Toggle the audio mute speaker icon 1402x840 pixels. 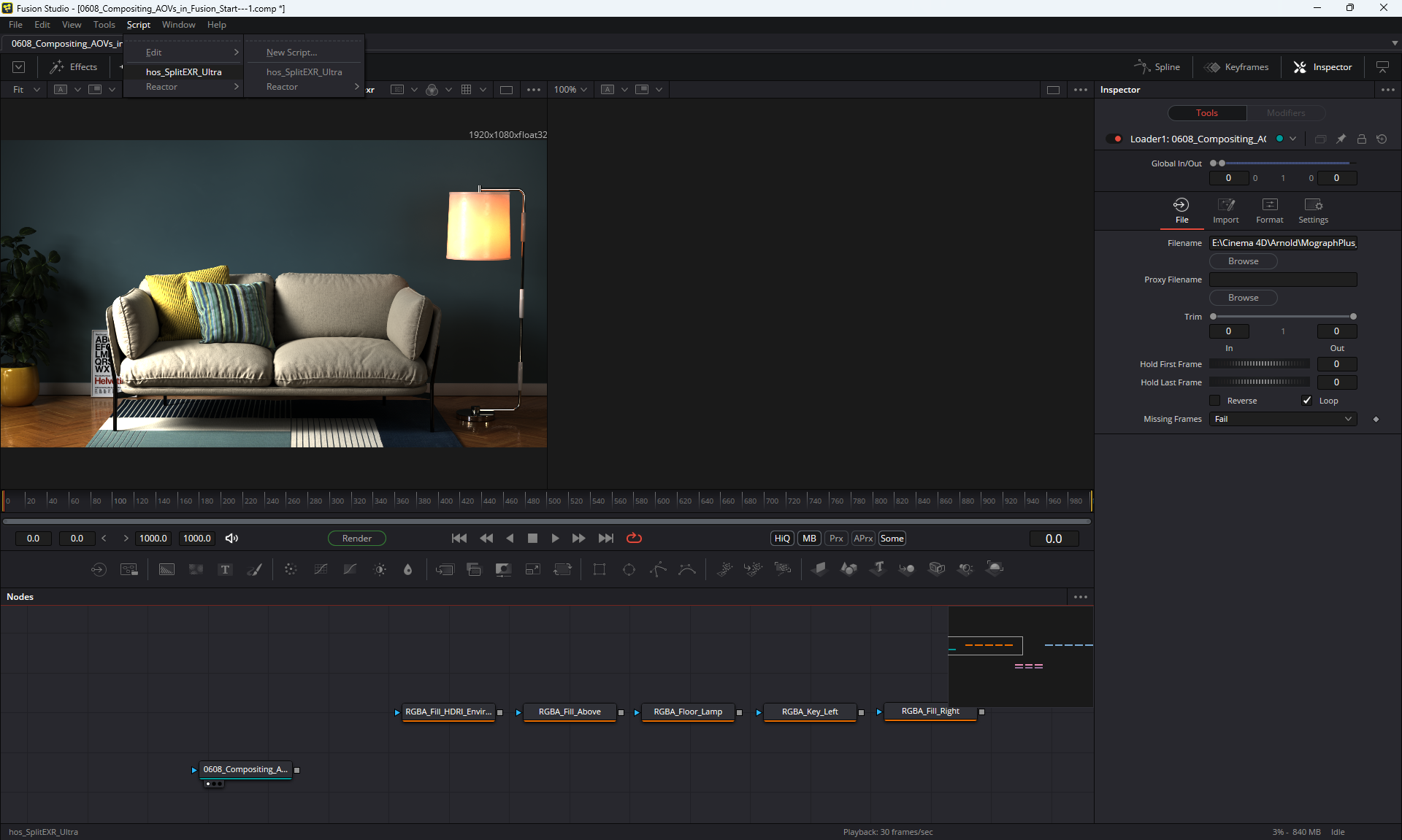point(231,538)
